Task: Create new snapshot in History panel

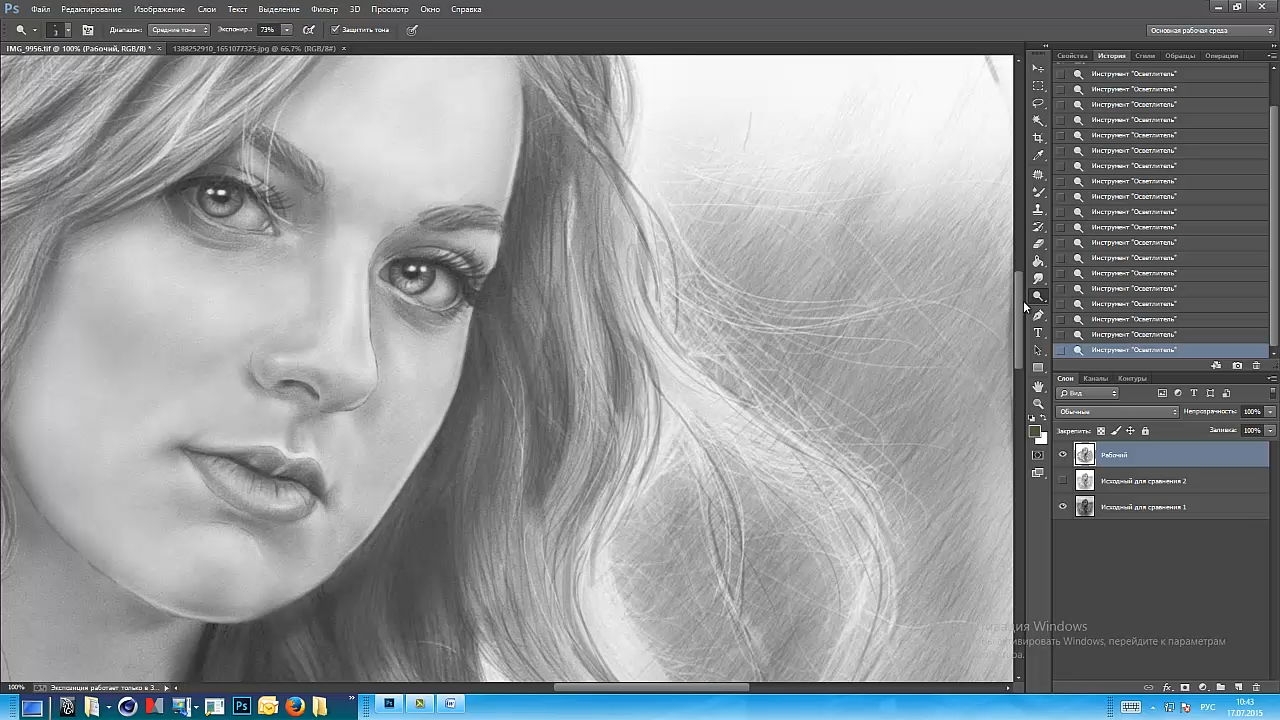Action: (x=1237, y=366)
